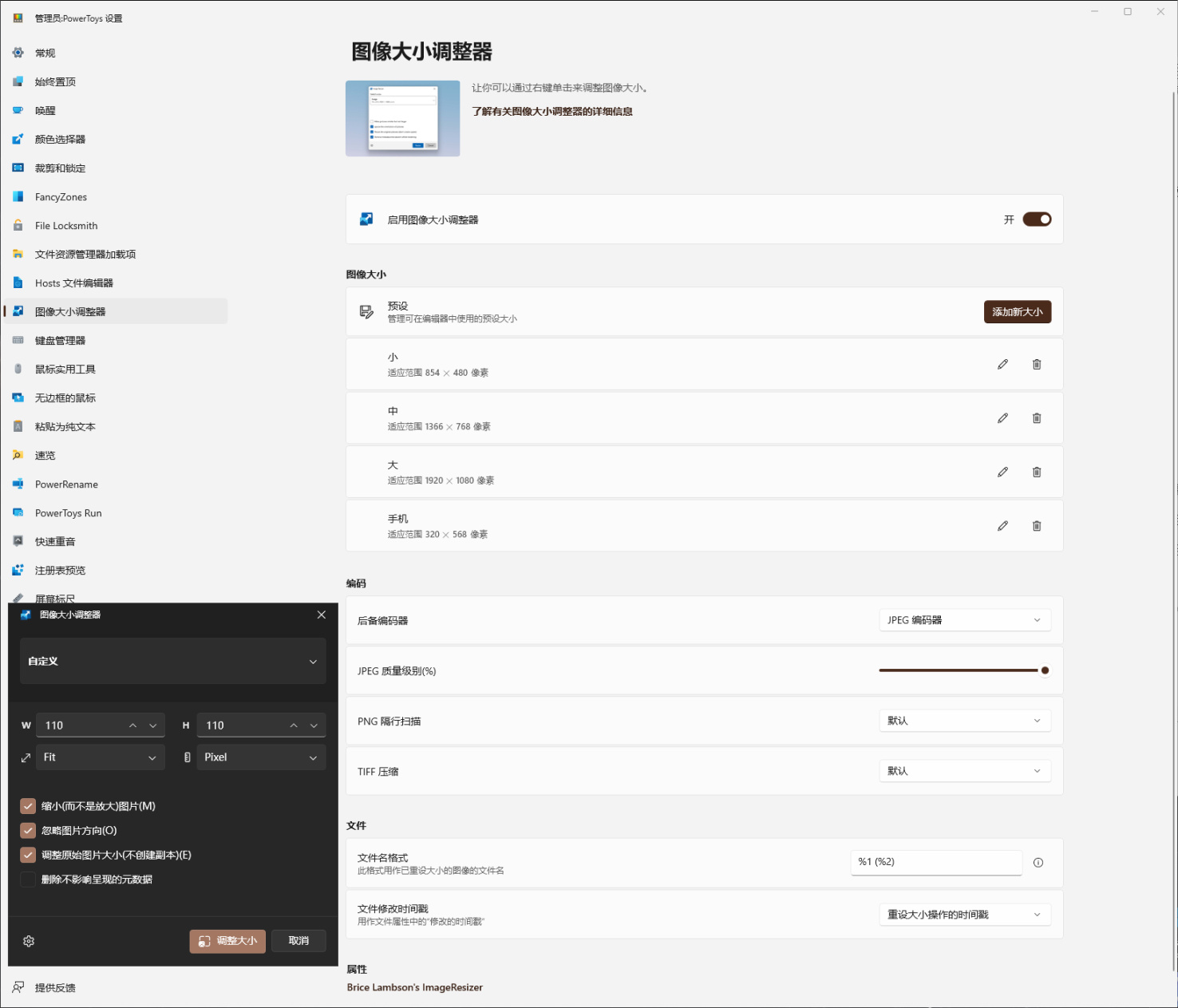The image size is (1178, 1008).
Task: Edit the 大 preset with pencil icon
Action: point(1002,472)
